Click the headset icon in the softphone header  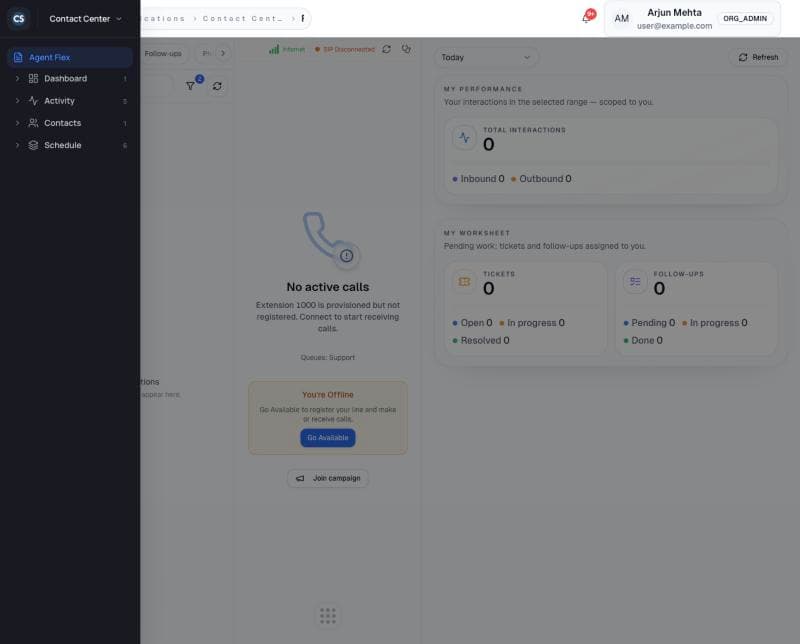click(406, 49)
